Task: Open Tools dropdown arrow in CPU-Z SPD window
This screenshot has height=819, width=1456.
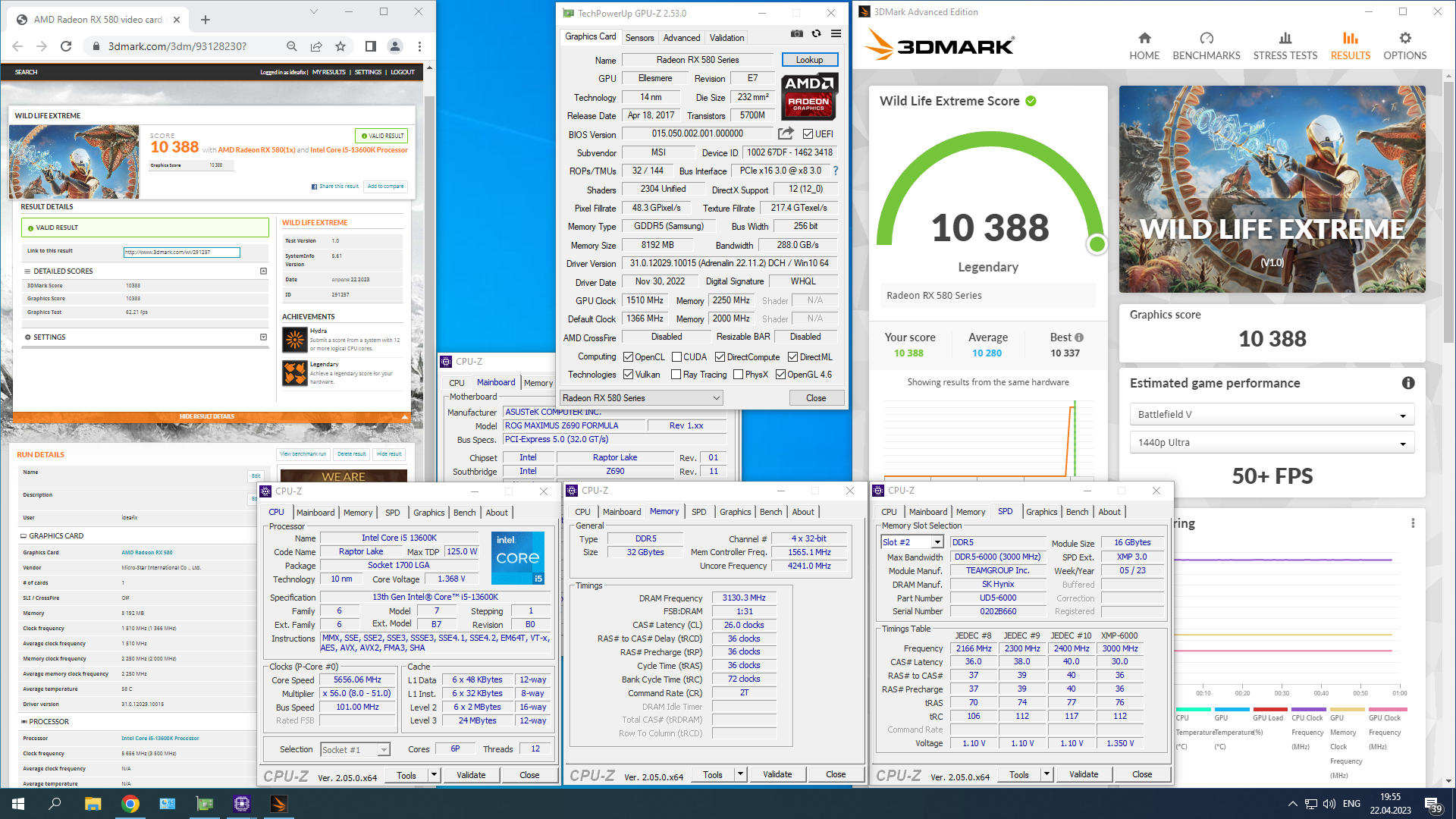Action: click(1046, 774)
